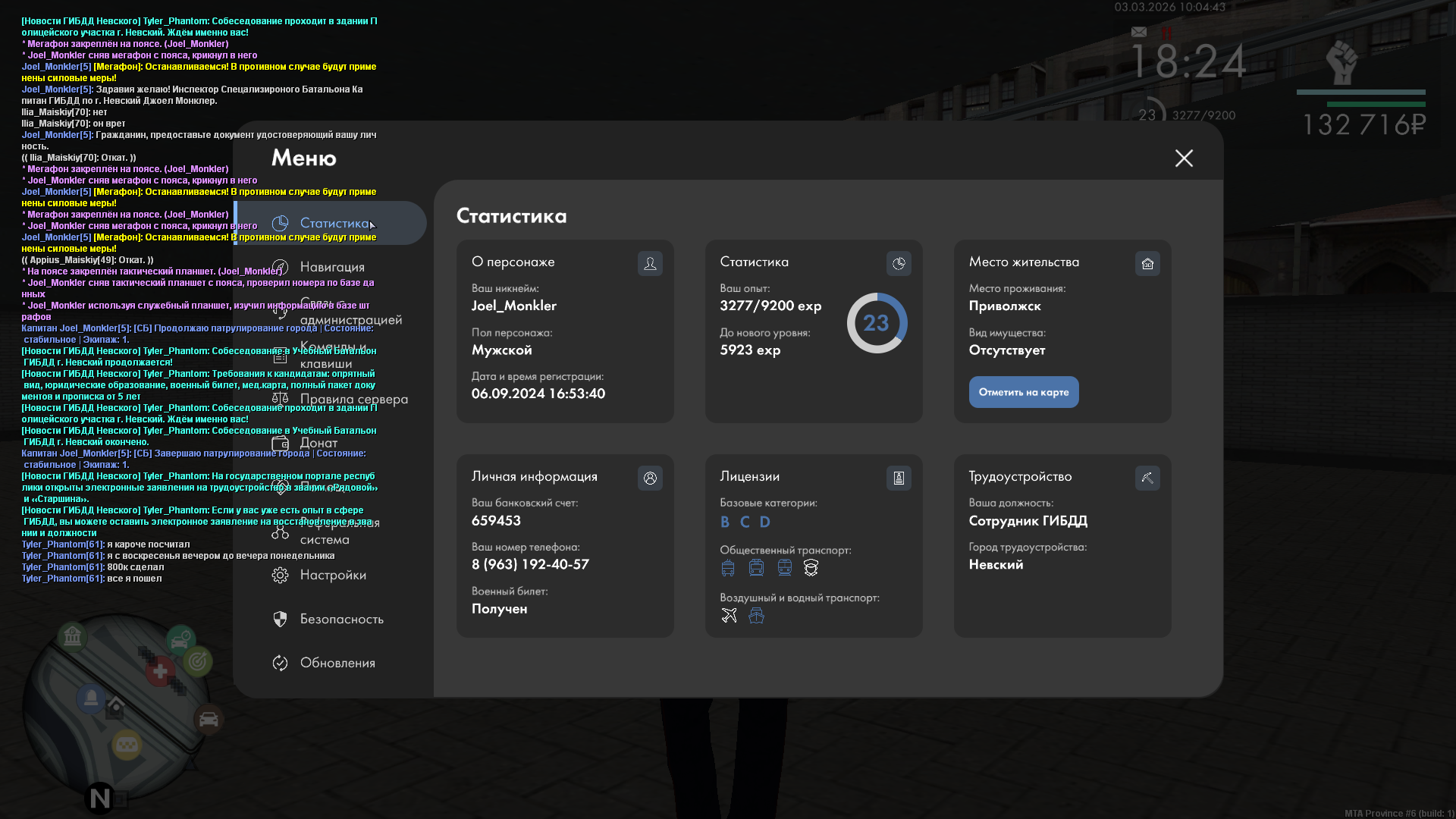Open the Настройки section

tap(333, 575)
